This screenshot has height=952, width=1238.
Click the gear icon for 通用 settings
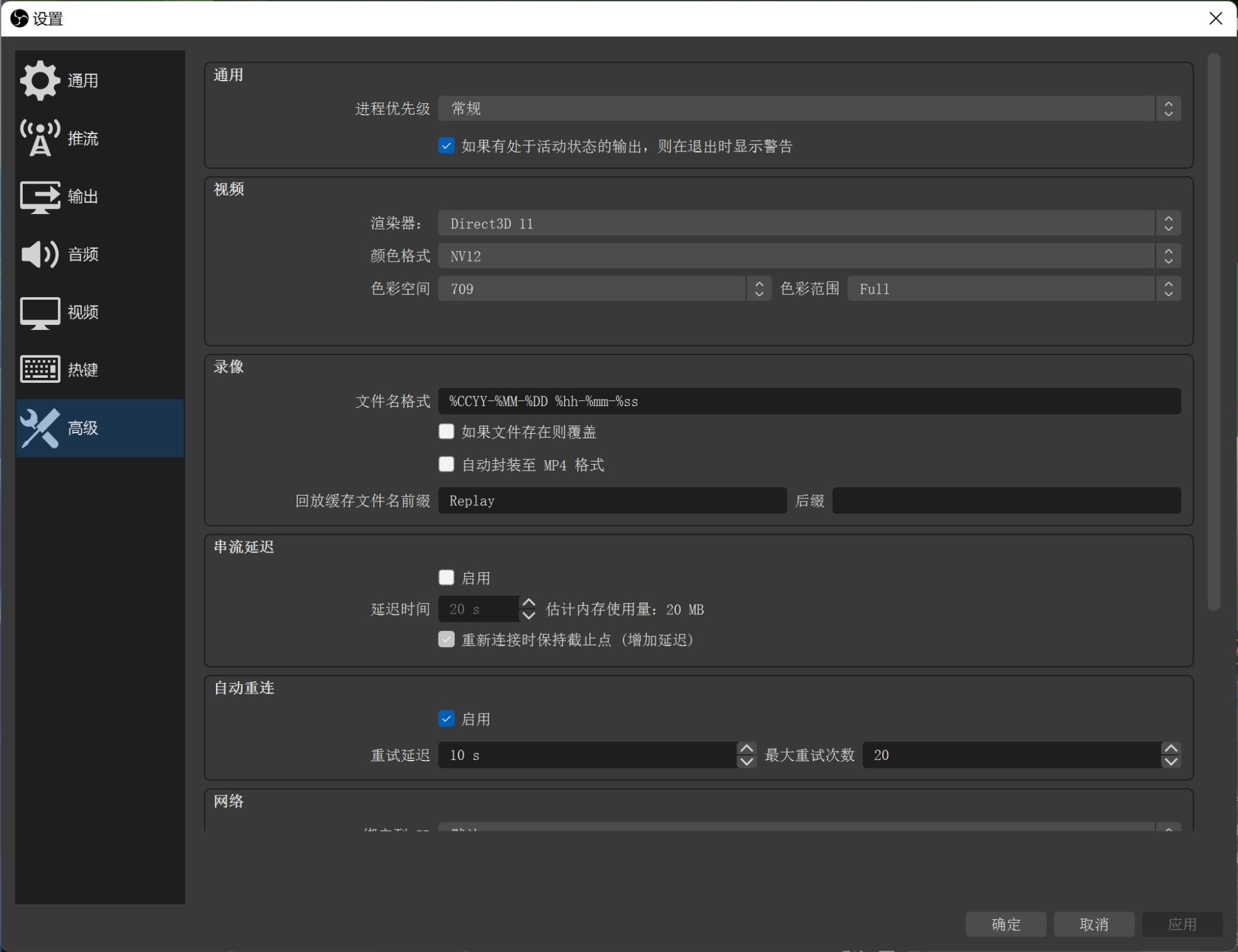[x=39, y=81]
